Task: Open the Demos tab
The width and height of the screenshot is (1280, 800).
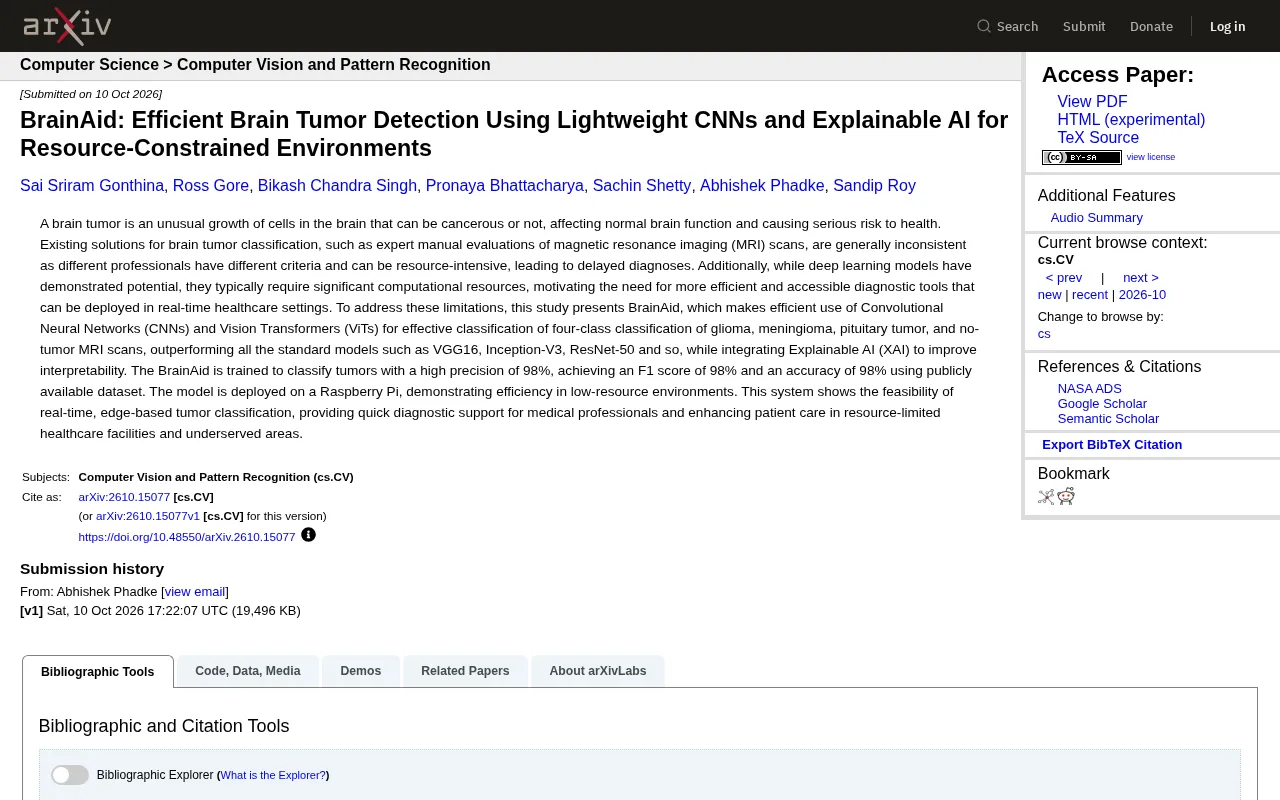Action: click(x=361, y=671)
